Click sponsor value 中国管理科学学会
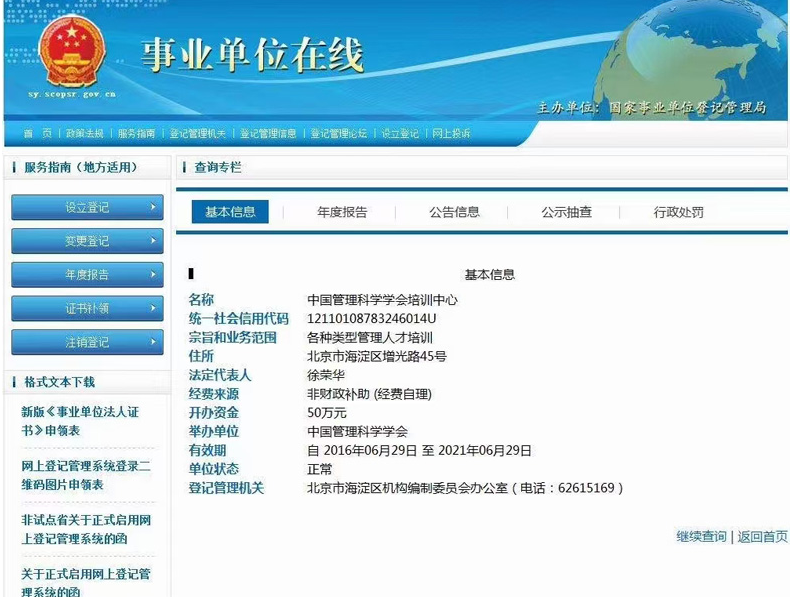The height and width of the screenshot is (597, 790). pyautogui.click(x=357, y=431)
